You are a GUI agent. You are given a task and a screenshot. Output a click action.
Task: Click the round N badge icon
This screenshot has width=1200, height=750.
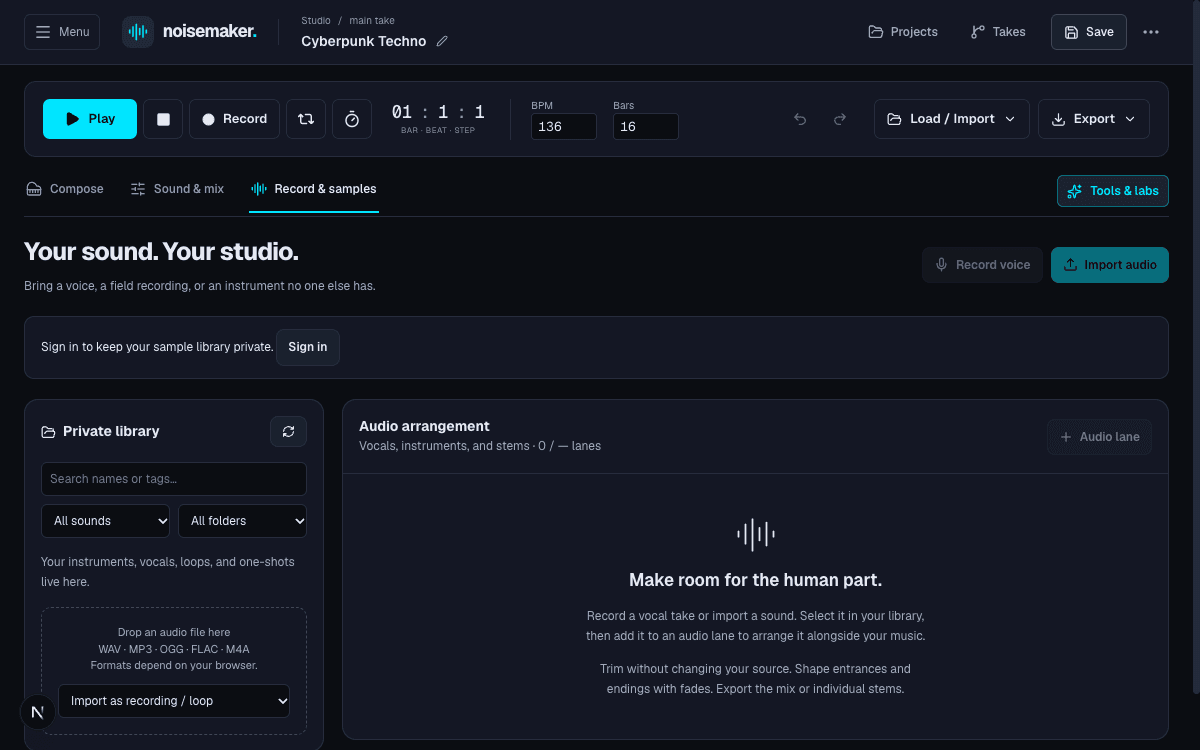tap(38, 712)
